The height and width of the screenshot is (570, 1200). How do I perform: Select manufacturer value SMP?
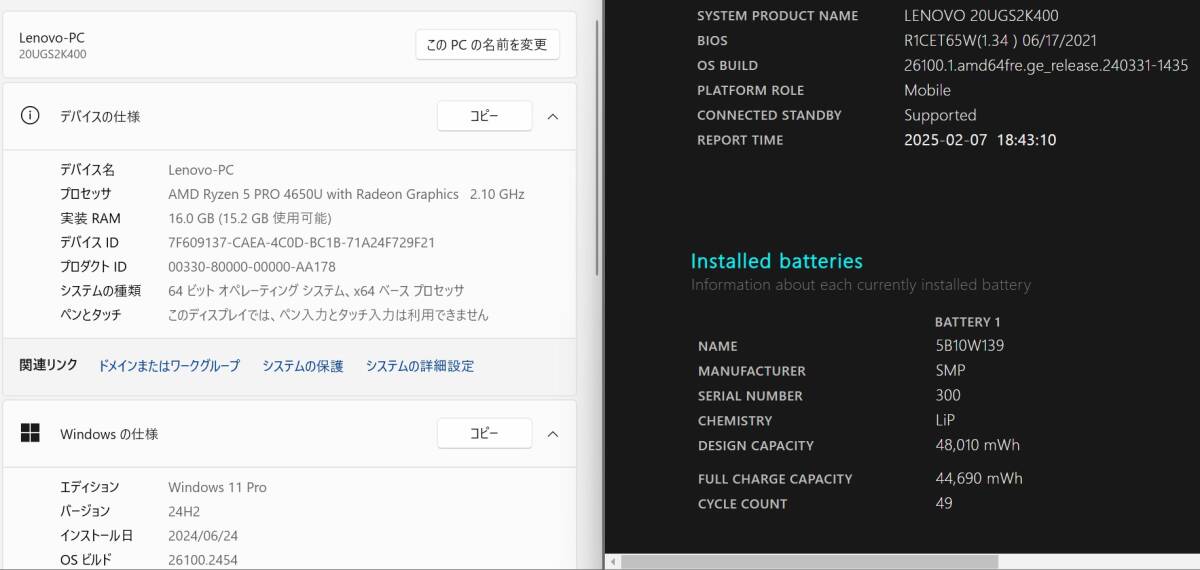[950, 370]
